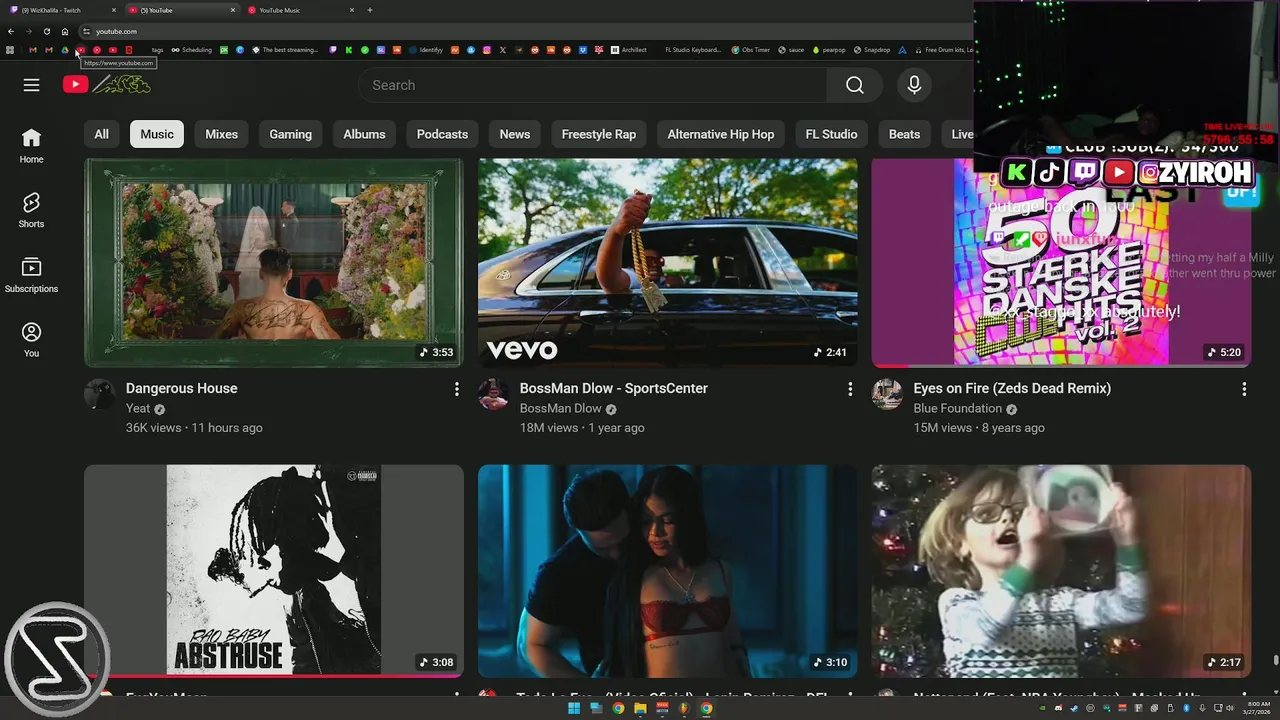
Task: Select the Mixes filter chip
Action: point(222,134)
